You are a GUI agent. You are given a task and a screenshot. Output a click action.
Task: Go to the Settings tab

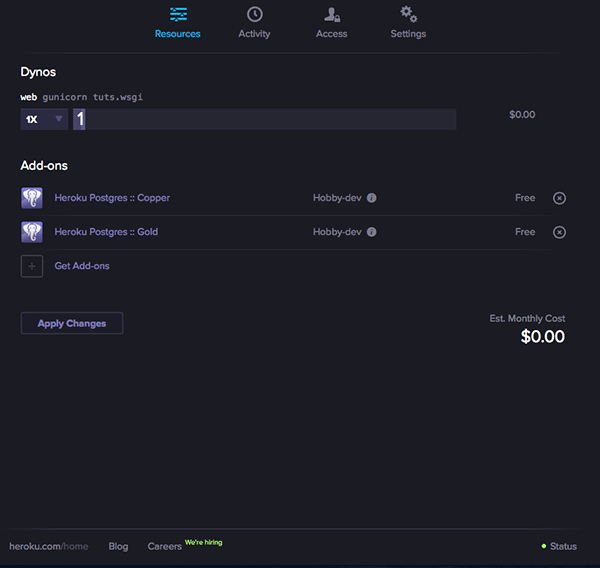(x=408, y=23)
